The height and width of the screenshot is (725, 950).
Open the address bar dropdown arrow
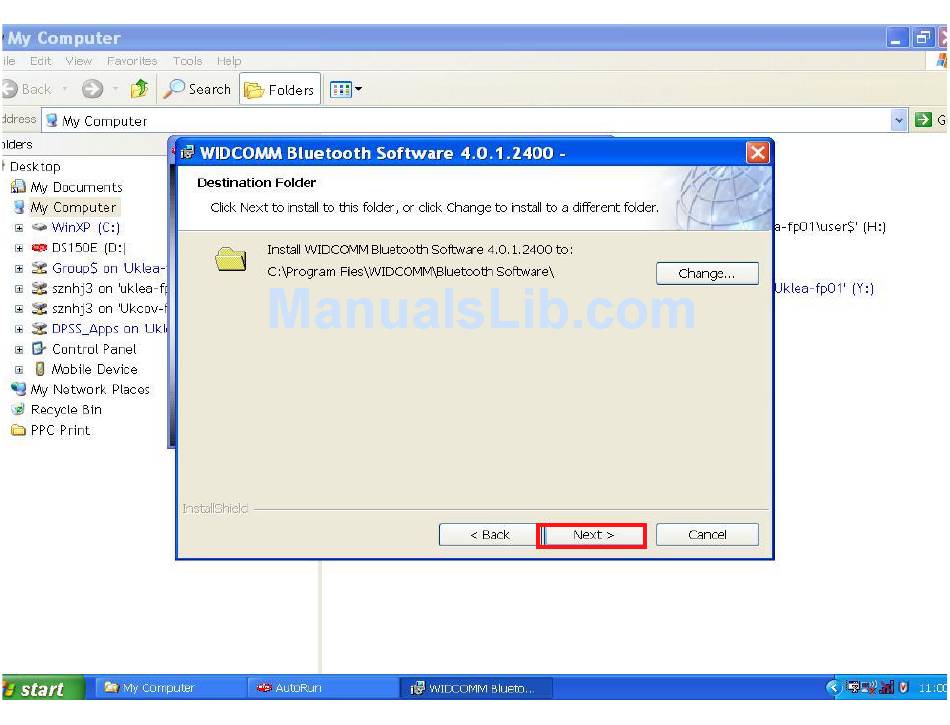tap(899, 120)
